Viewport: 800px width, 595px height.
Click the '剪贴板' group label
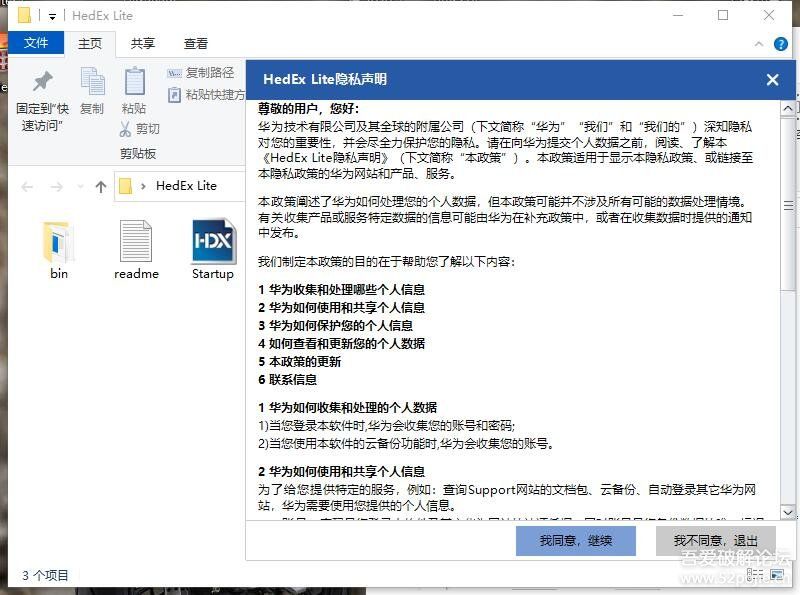[138, 154]
